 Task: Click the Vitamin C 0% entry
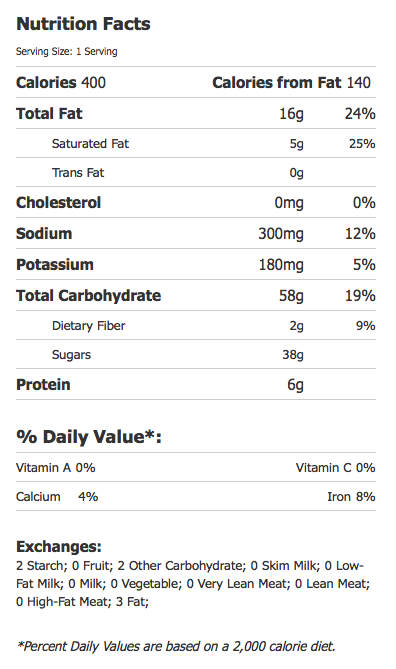335,468
